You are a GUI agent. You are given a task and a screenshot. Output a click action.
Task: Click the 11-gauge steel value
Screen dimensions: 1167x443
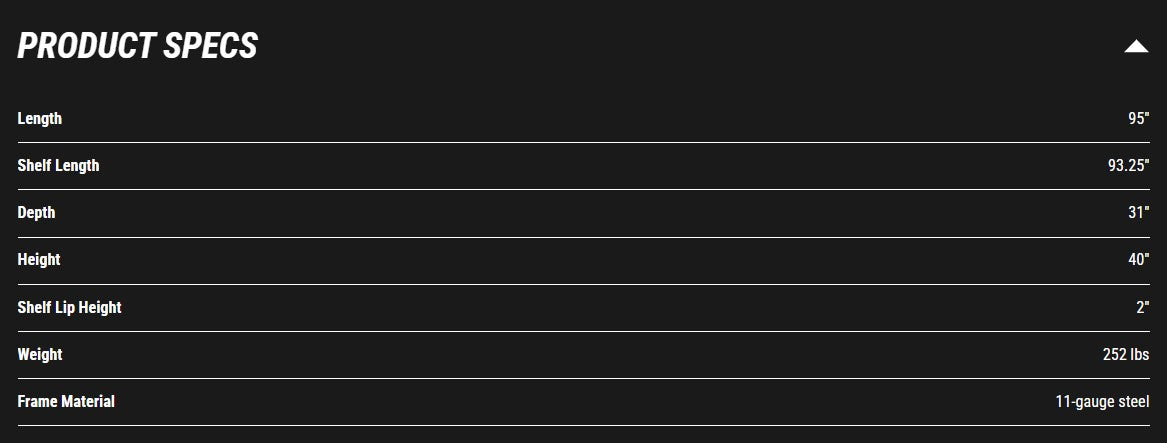point(1102,401)
